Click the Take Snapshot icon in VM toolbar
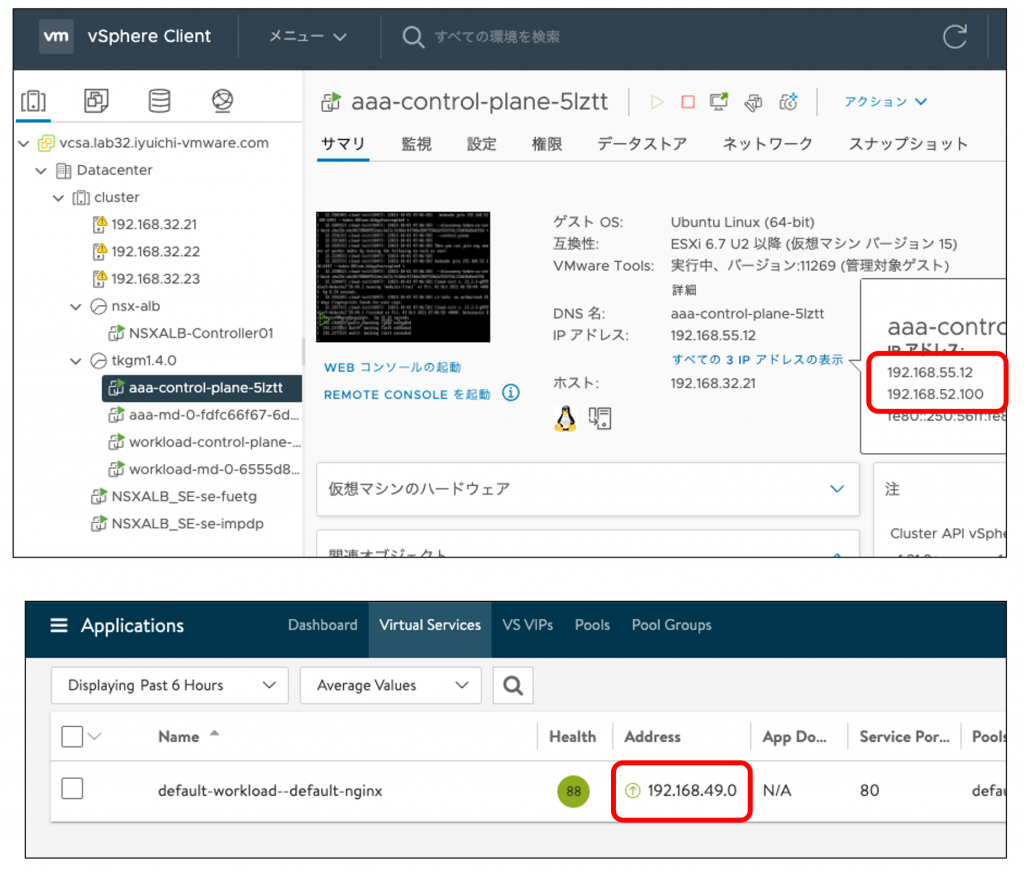The width and height of the screenshot is (1024, 870). [x=788, y=102]
